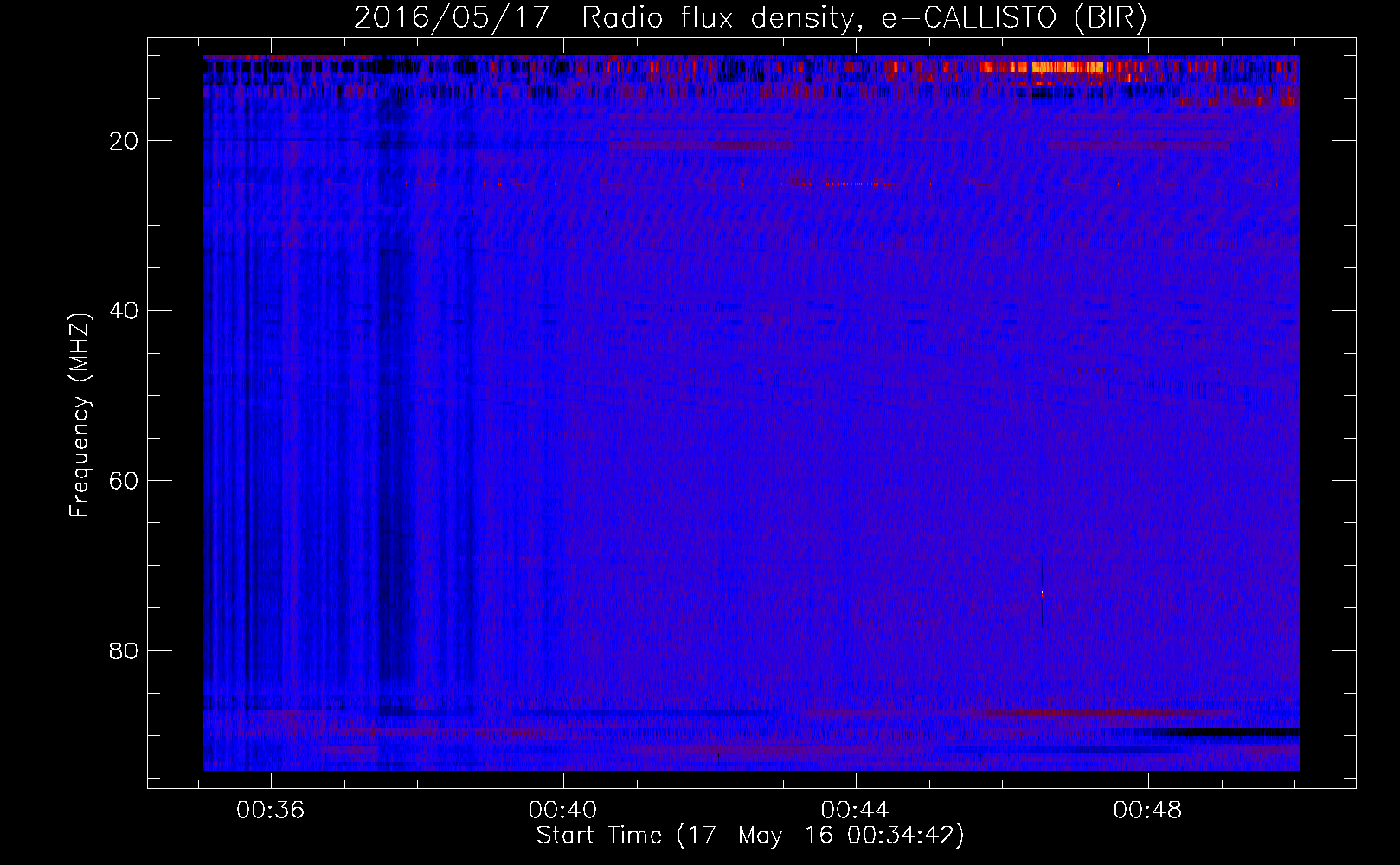
Task: Click the '00:48' time tick label
Action: click(x=1148, y=811)
